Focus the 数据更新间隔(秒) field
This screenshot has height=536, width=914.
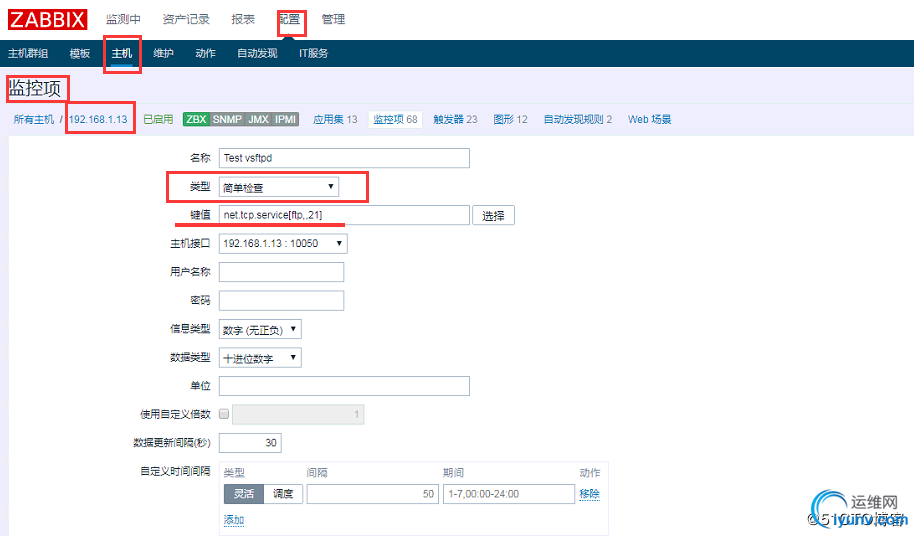(250, 443)
